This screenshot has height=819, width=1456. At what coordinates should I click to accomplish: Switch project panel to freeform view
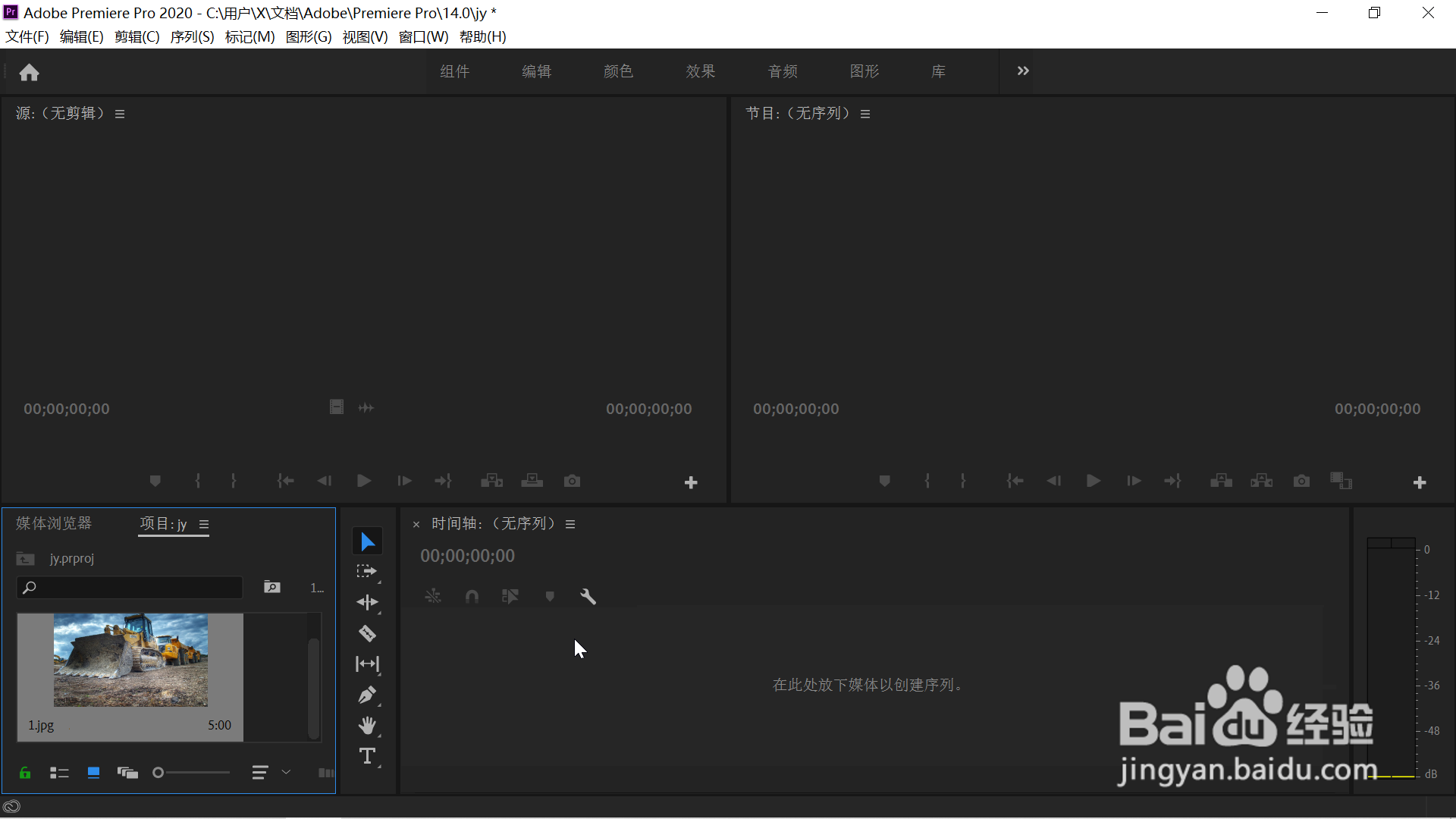pos(127,773)
